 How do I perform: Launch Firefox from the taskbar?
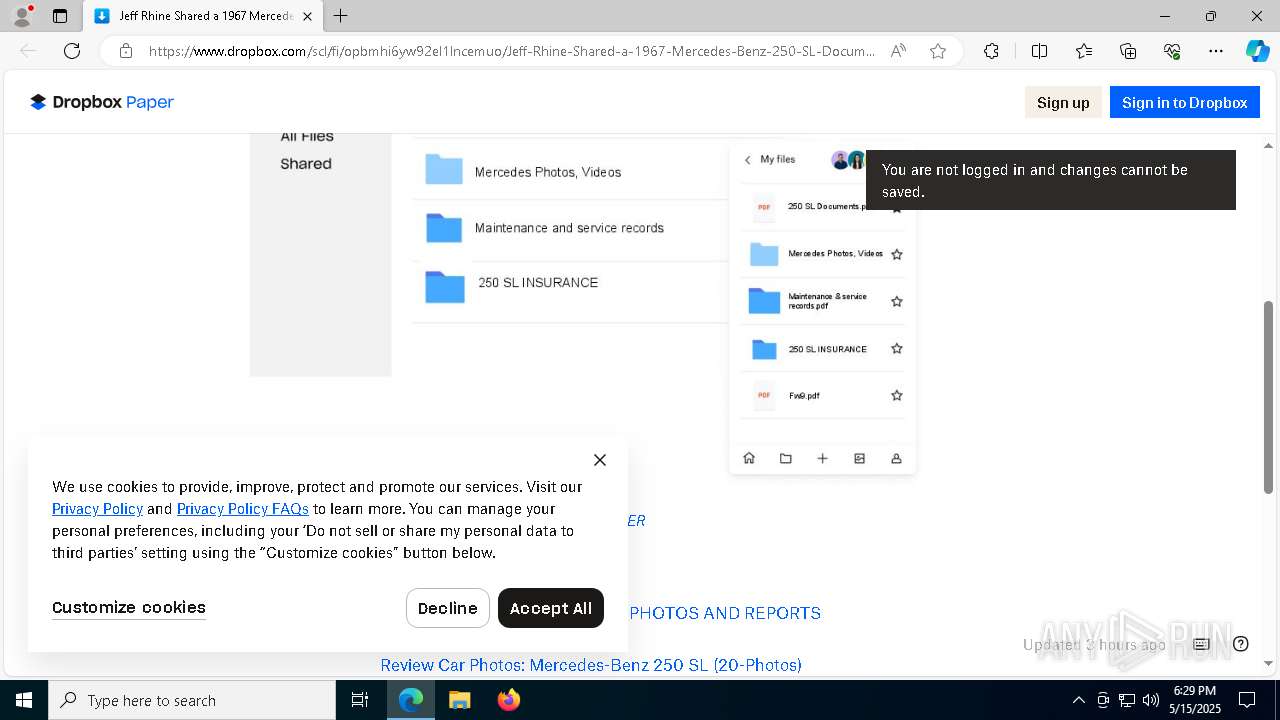click(x=509, y=700)
